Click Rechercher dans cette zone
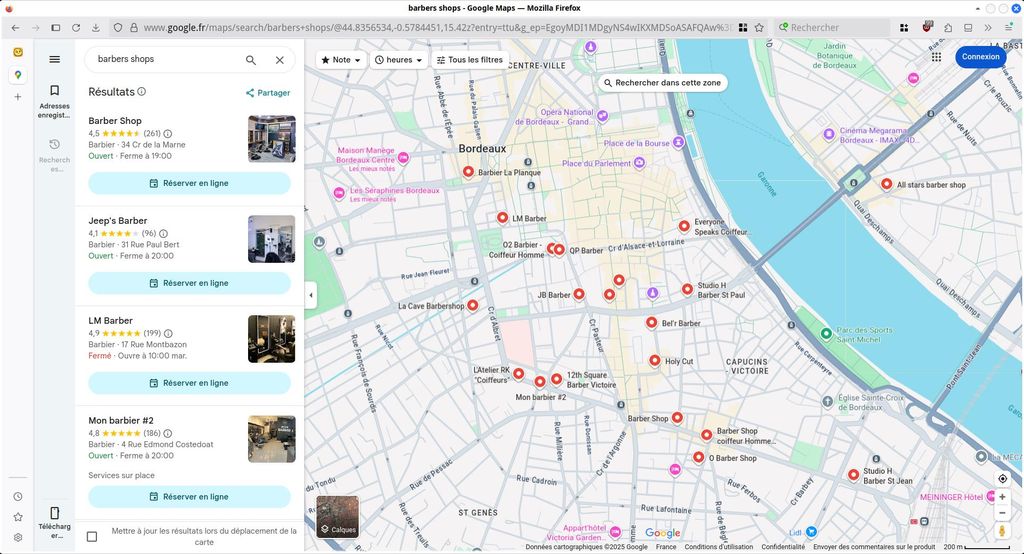This screenshot has height=554, width=1024. (662, 83)
